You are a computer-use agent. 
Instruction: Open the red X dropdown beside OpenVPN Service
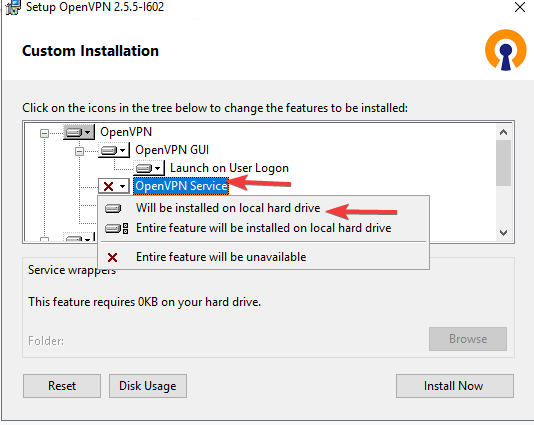[x=114, y=186]
